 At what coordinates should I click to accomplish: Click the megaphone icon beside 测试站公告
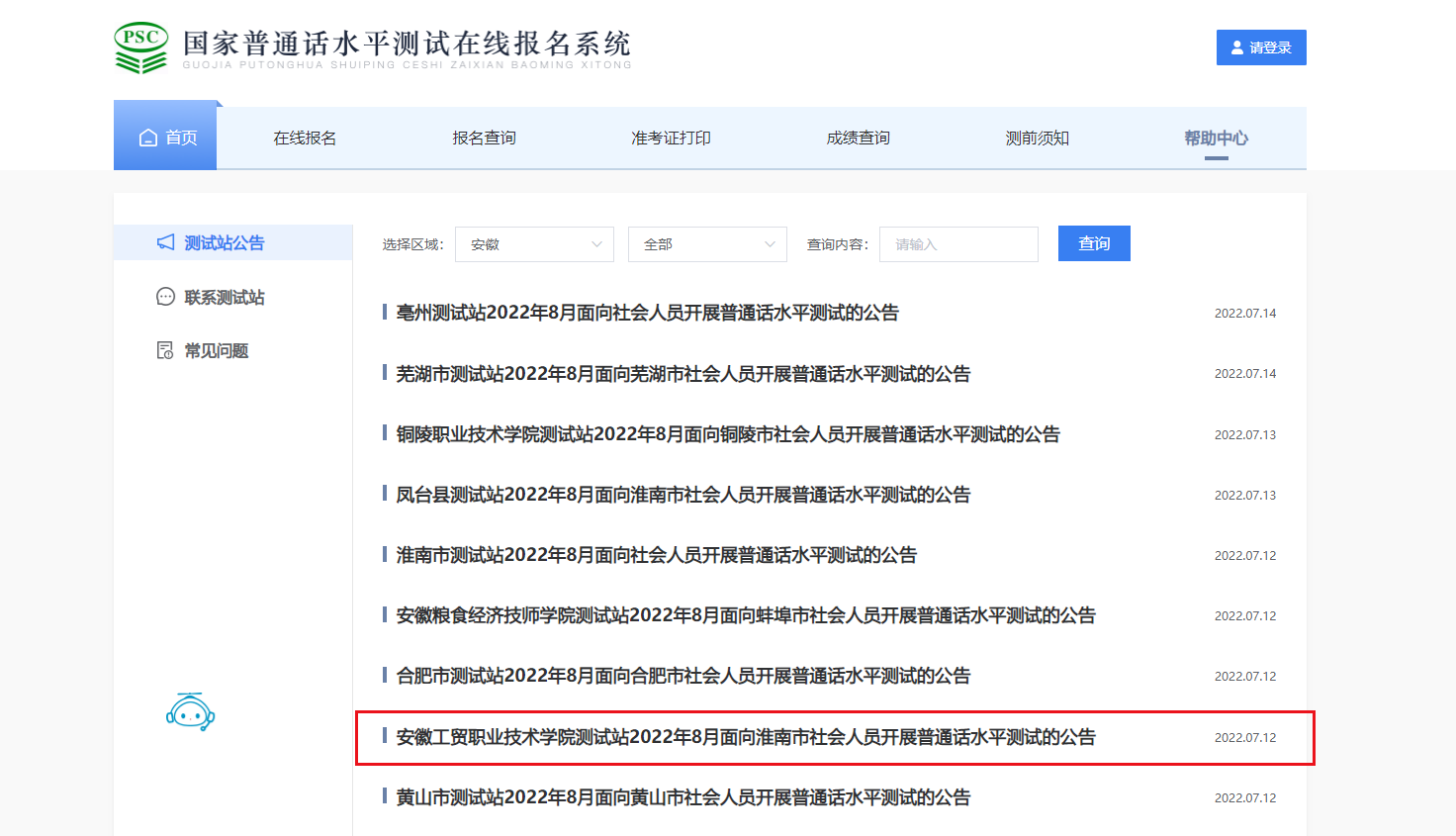click(x=166, y=242)
